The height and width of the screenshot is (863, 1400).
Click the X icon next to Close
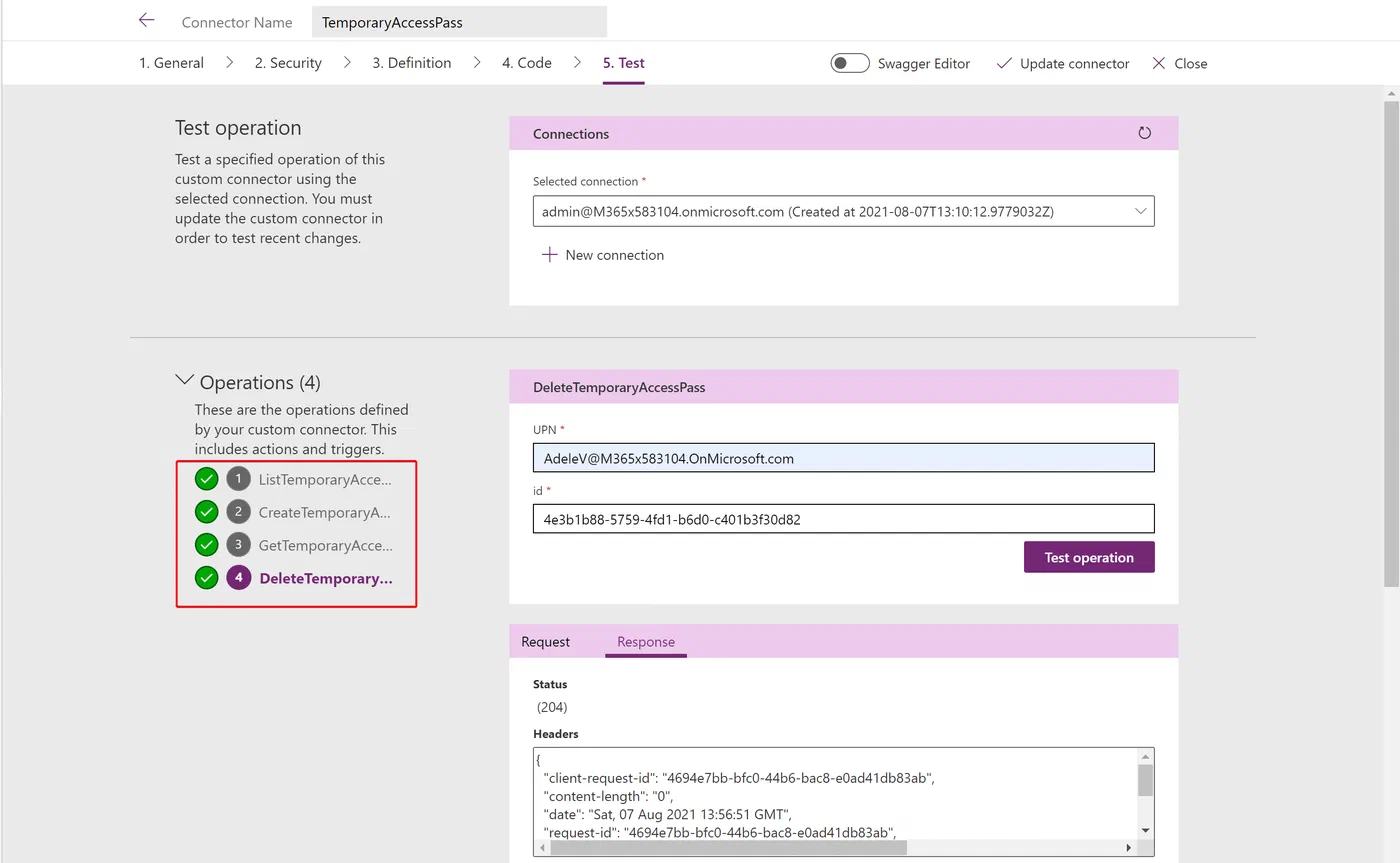click(x=1159, y=63)
